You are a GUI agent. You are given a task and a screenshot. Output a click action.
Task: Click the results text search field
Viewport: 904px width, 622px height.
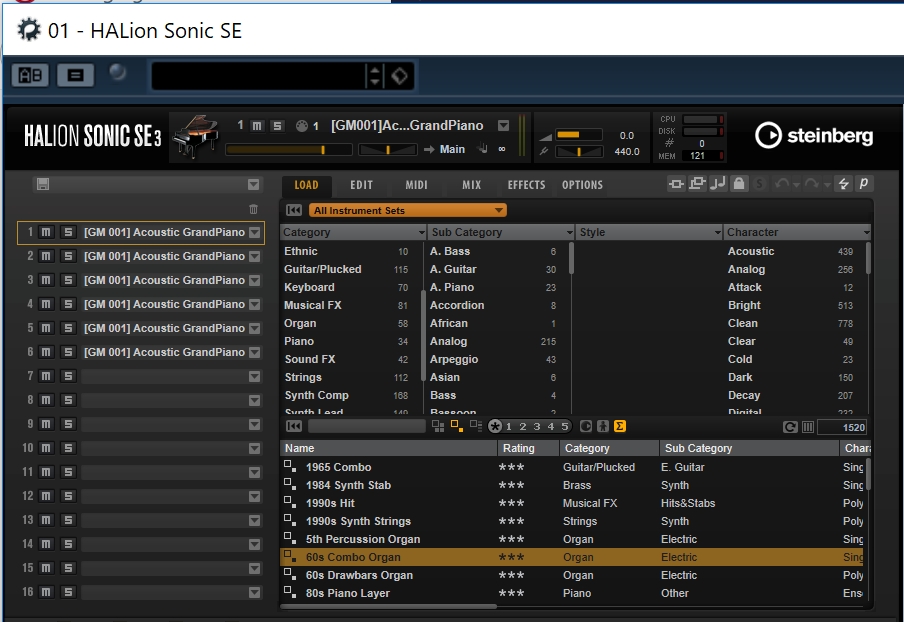click(x=367, y=427)
